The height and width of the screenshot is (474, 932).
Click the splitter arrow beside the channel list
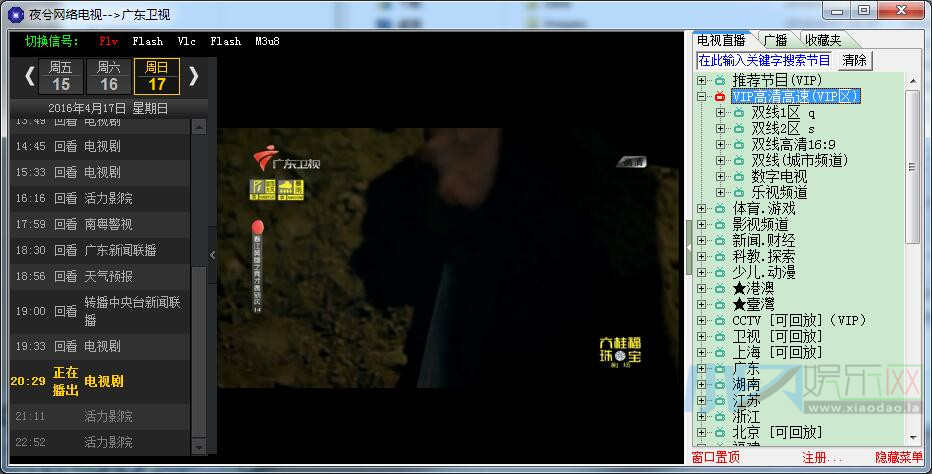point(689,247)
